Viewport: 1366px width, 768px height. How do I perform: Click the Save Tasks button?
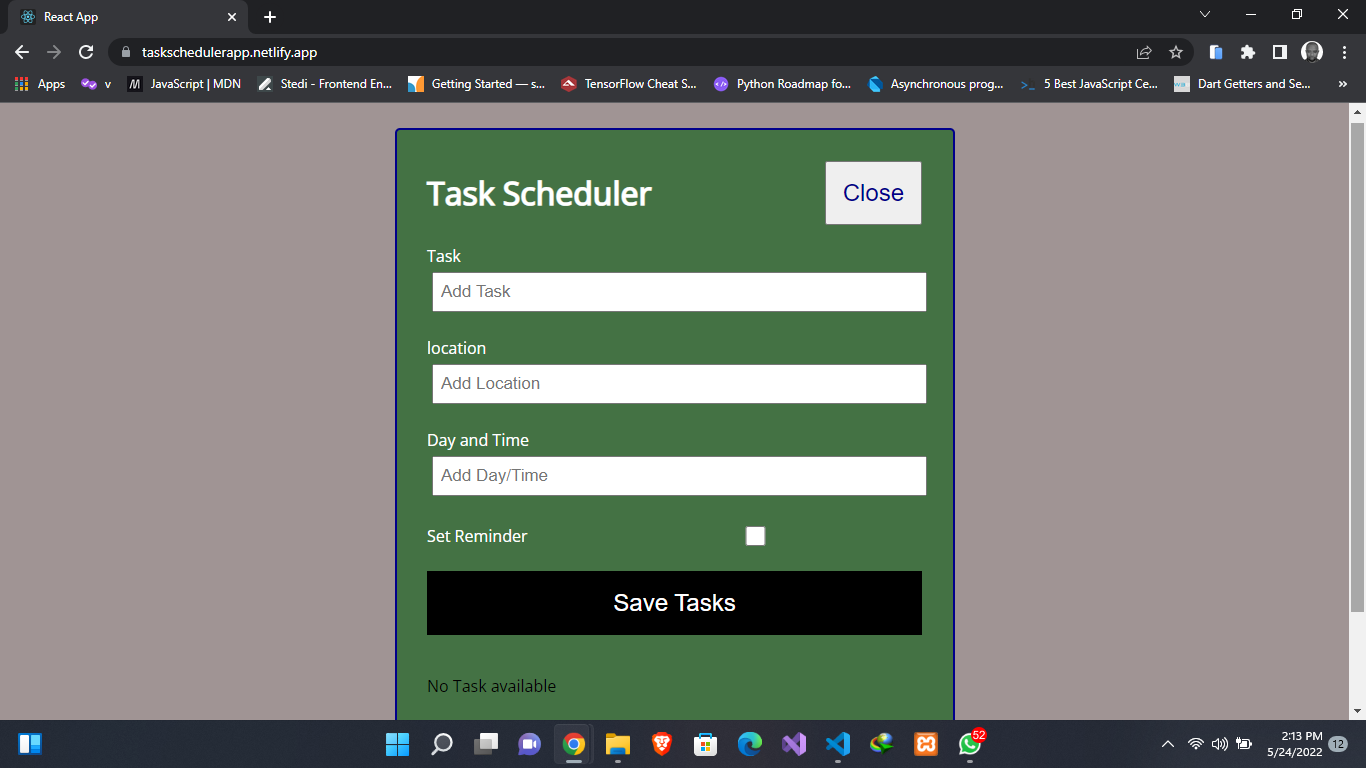tap(674, 603)
